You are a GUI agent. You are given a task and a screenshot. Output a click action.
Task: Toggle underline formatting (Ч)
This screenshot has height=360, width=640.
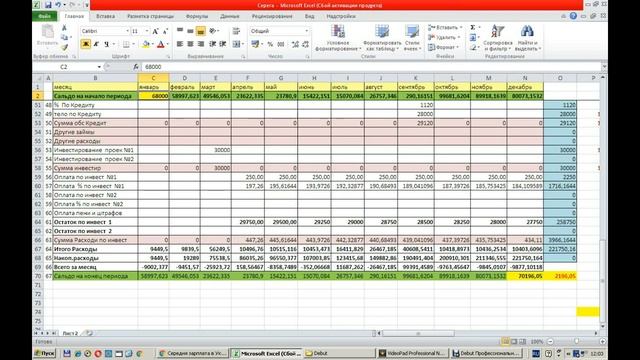click(107, 44)
